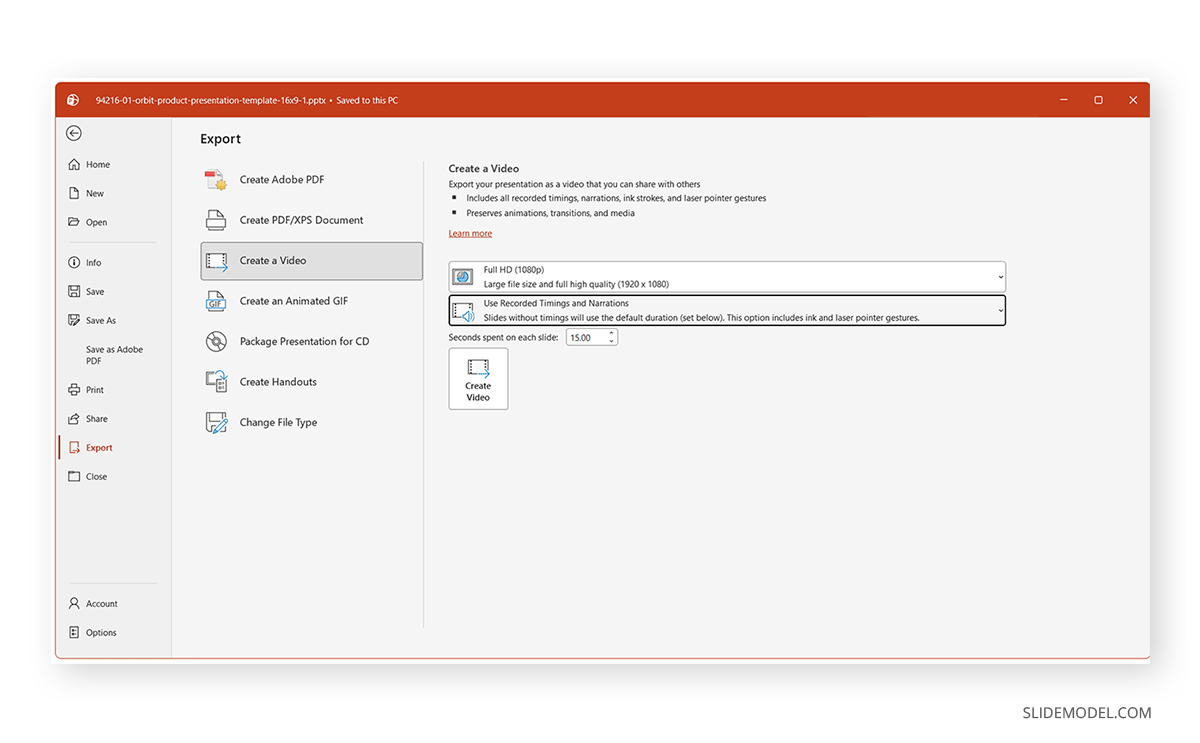Select New in the backstage menu
The image size is (1200, 743).
coord(95,193)
